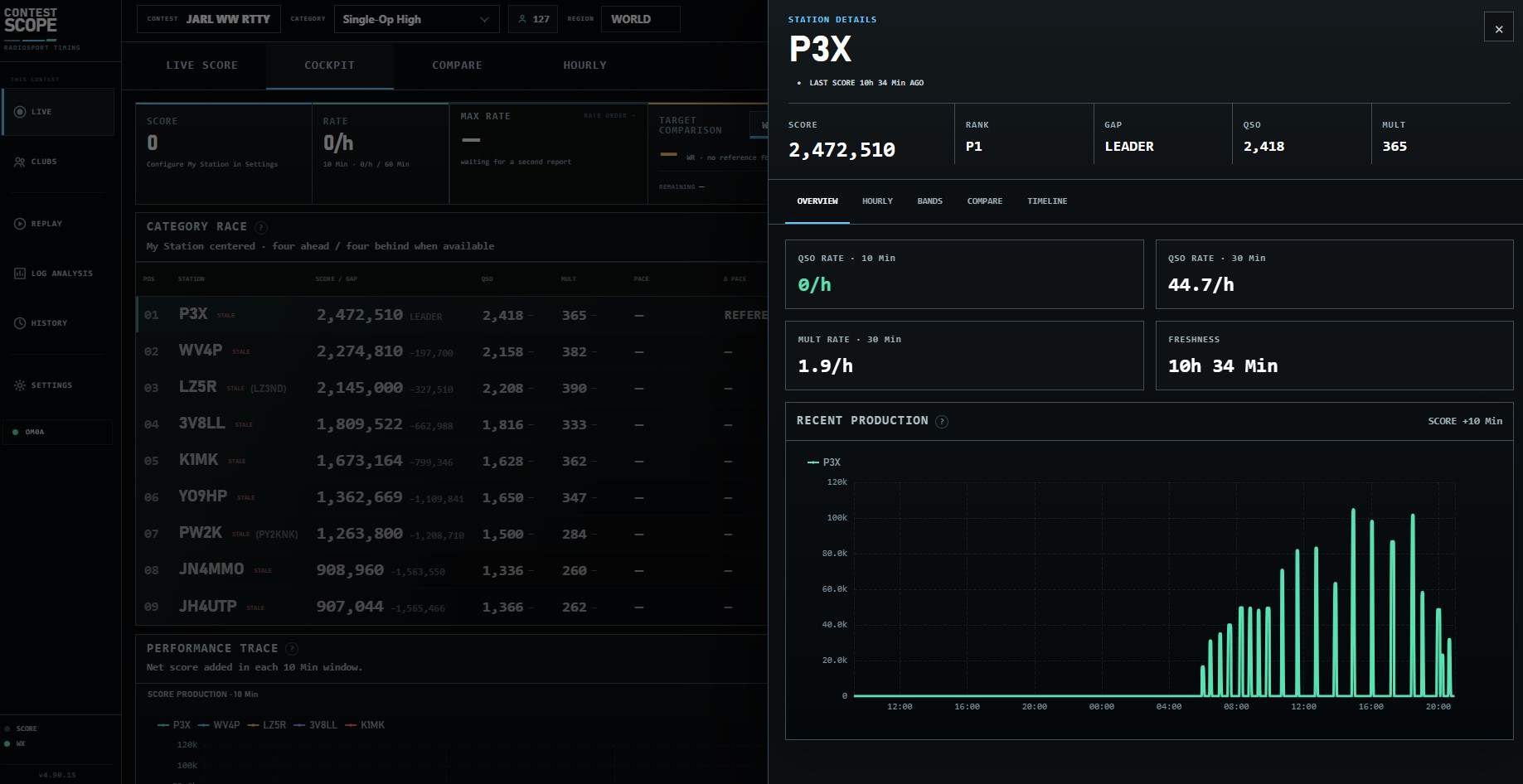Click the help icon beside Recent Production
Image resolution: width=1523 pixels, height=784 pixels.
(x=942, y=422)
